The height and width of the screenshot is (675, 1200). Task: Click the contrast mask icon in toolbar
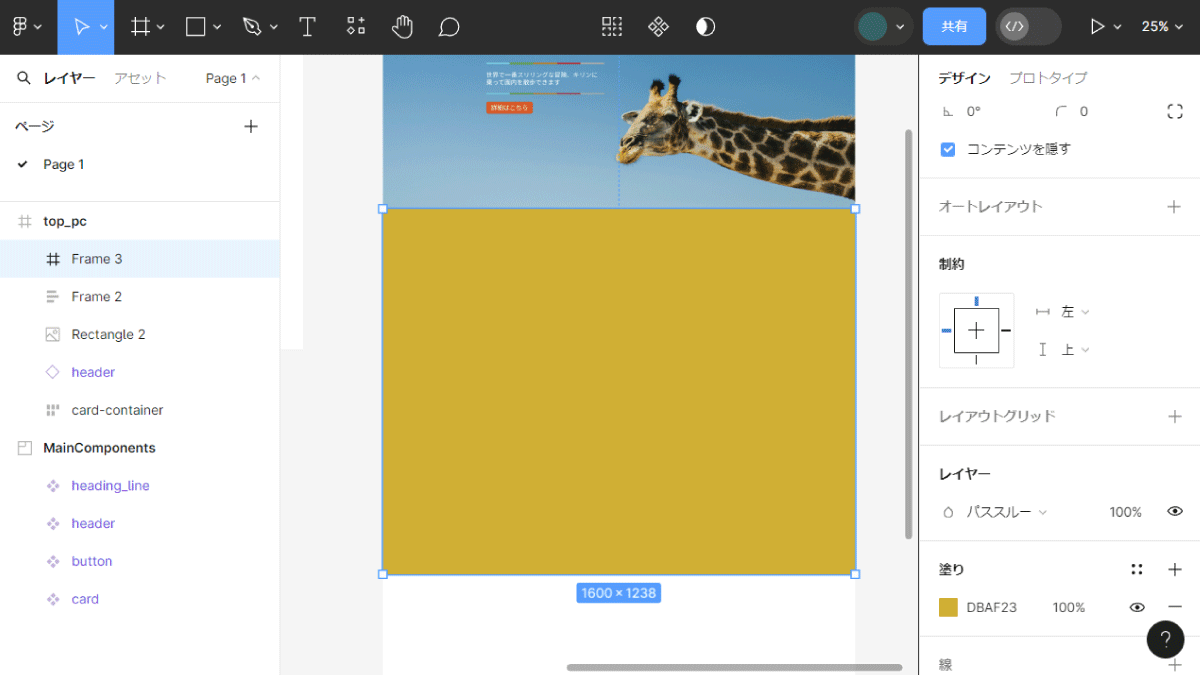(705, 27)
